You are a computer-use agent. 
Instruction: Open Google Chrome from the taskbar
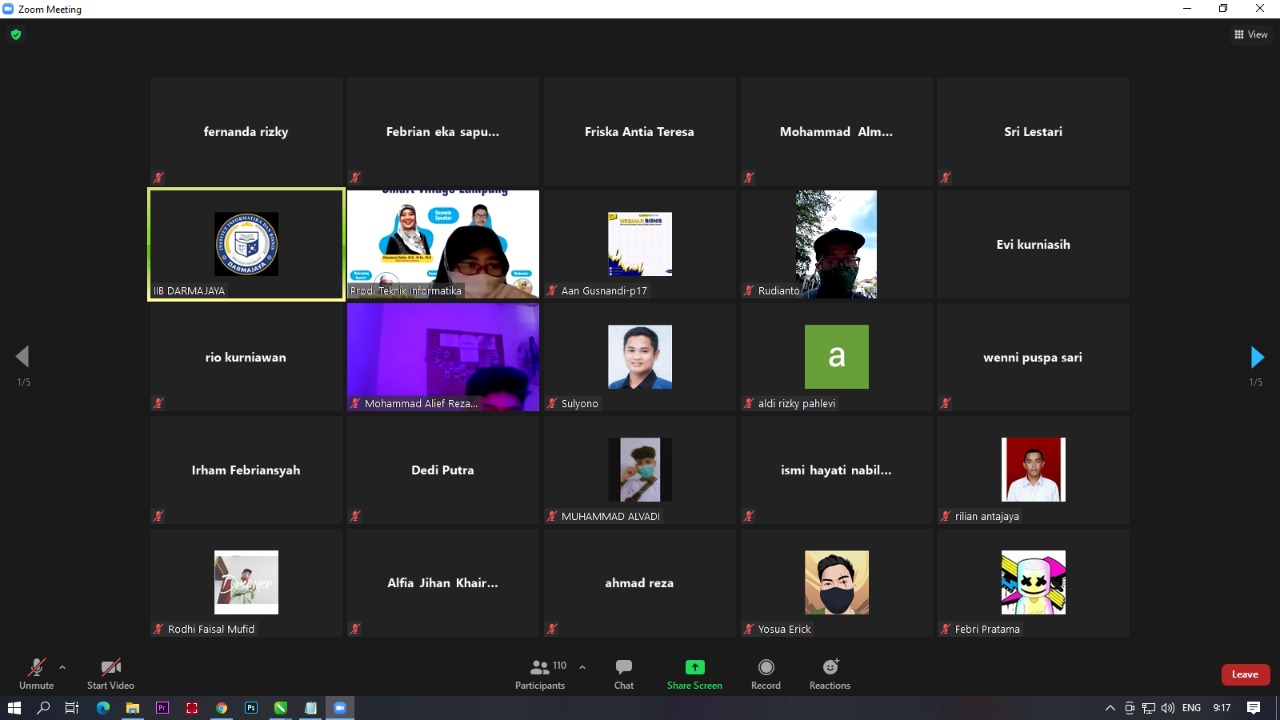(x=221, y=708)
